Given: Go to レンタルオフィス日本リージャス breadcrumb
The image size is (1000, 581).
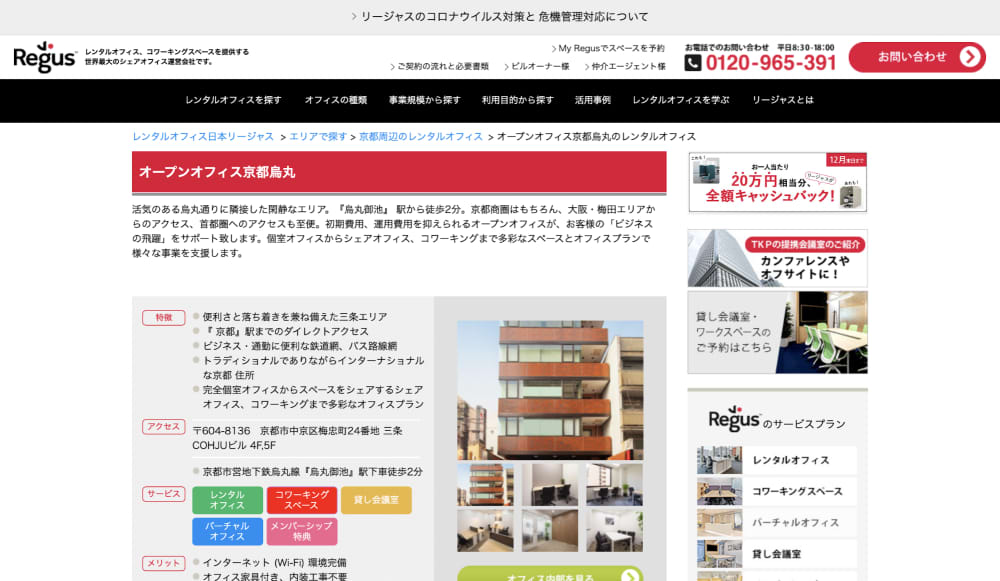Looking at the screenshot, I should pos(203,136).
